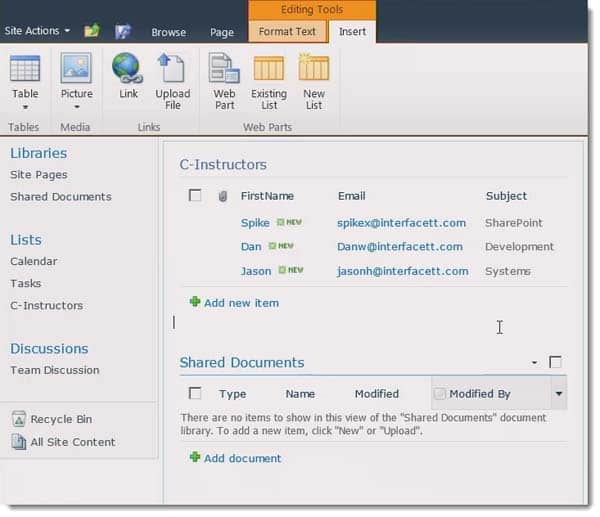Open the Browse ribbon tab
The image size is (600, 517).
click(168, 32)
